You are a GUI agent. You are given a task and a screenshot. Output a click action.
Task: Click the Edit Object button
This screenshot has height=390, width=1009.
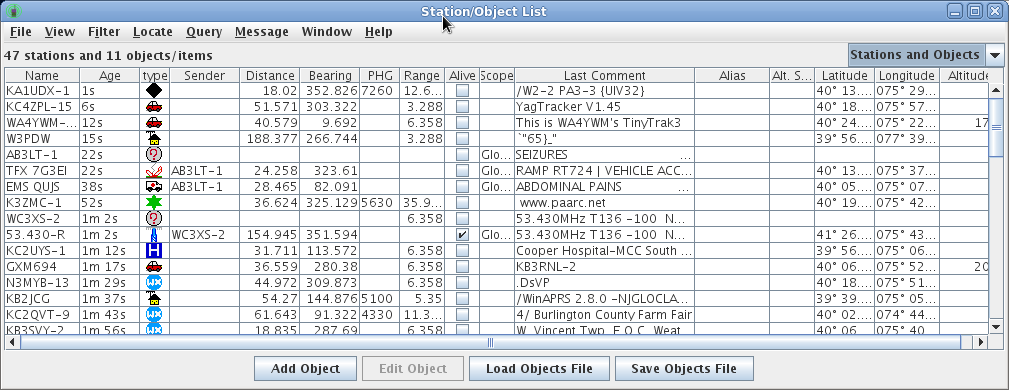(412, 369)
